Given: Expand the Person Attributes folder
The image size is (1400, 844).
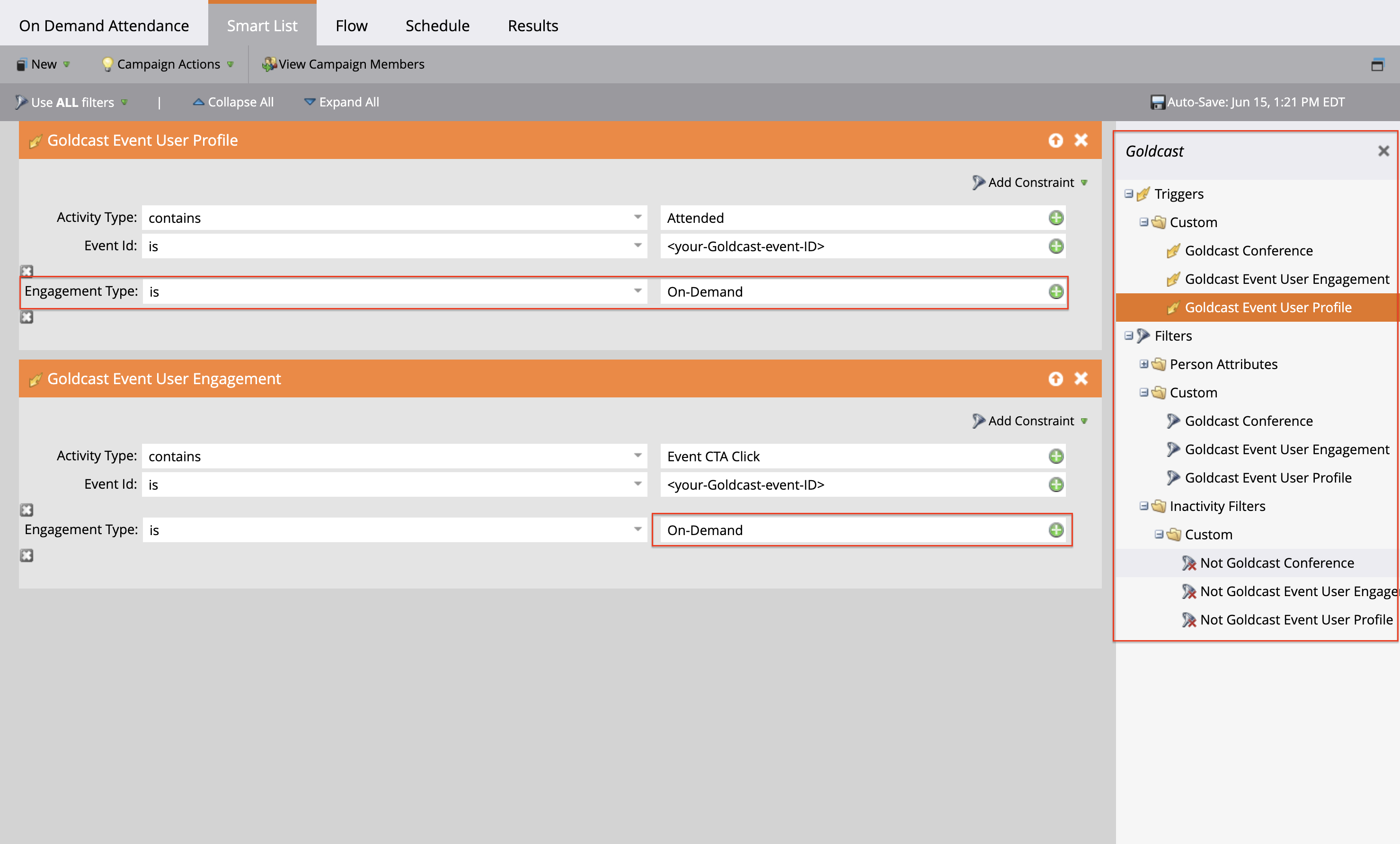Looking at the screenshot, I should click(x=1144, y=364).
